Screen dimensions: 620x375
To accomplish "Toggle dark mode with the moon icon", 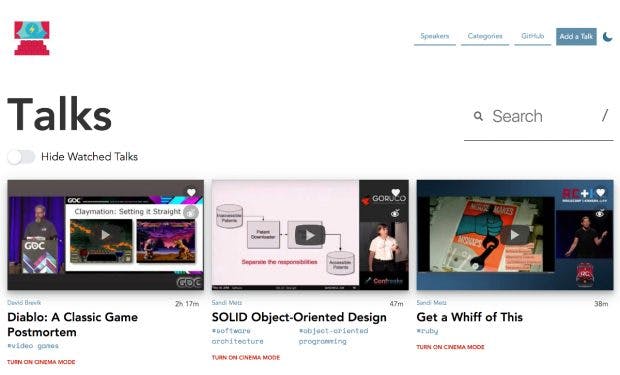I will coord(608,37).
